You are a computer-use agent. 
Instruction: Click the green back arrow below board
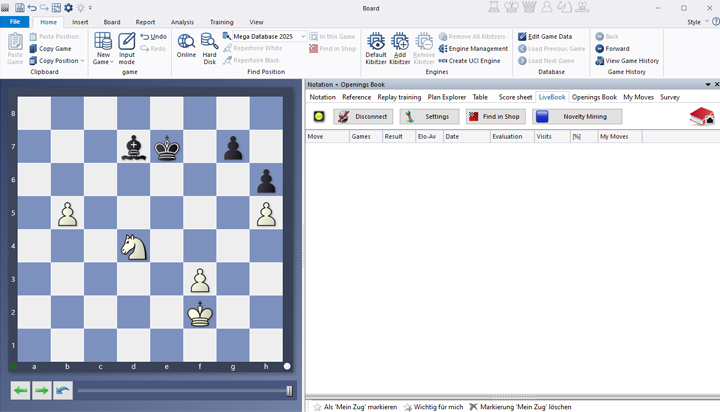coord(21,390)
